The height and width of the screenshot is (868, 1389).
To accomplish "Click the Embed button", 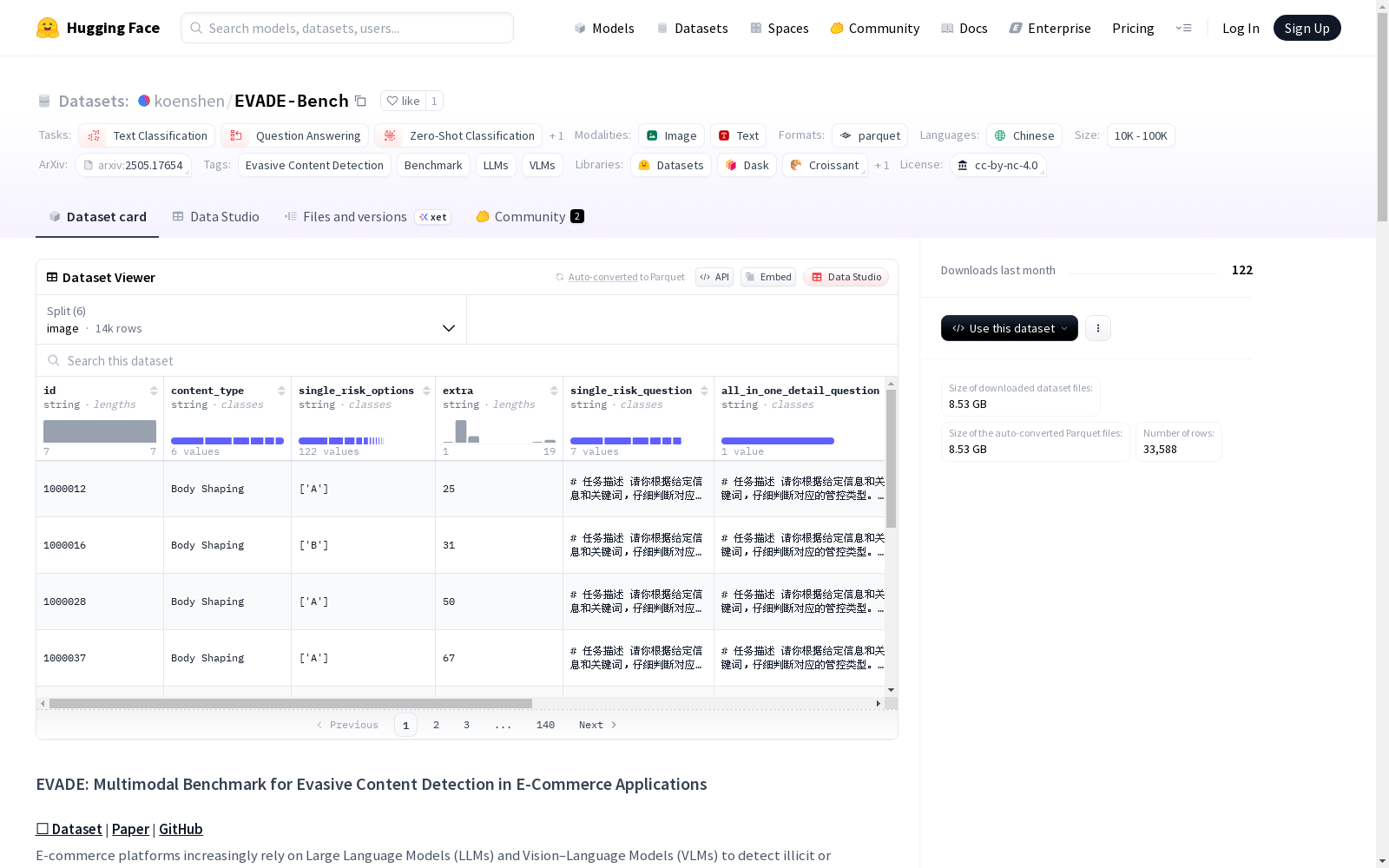I will pyautogui.click(x=768, y=277).
